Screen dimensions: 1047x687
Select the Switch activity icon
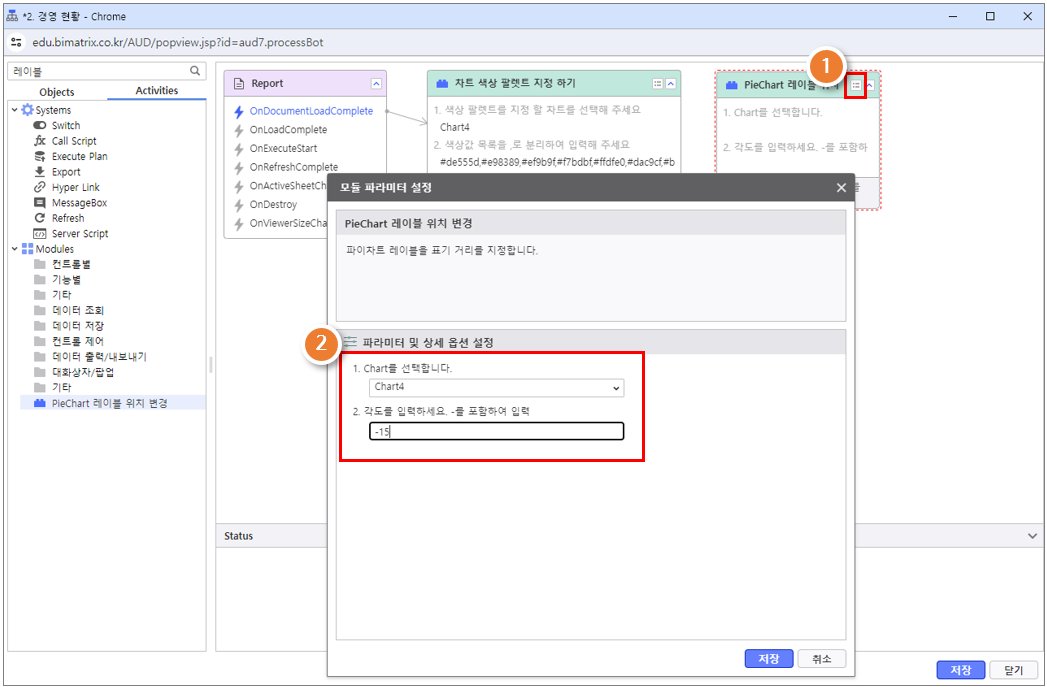40,126
